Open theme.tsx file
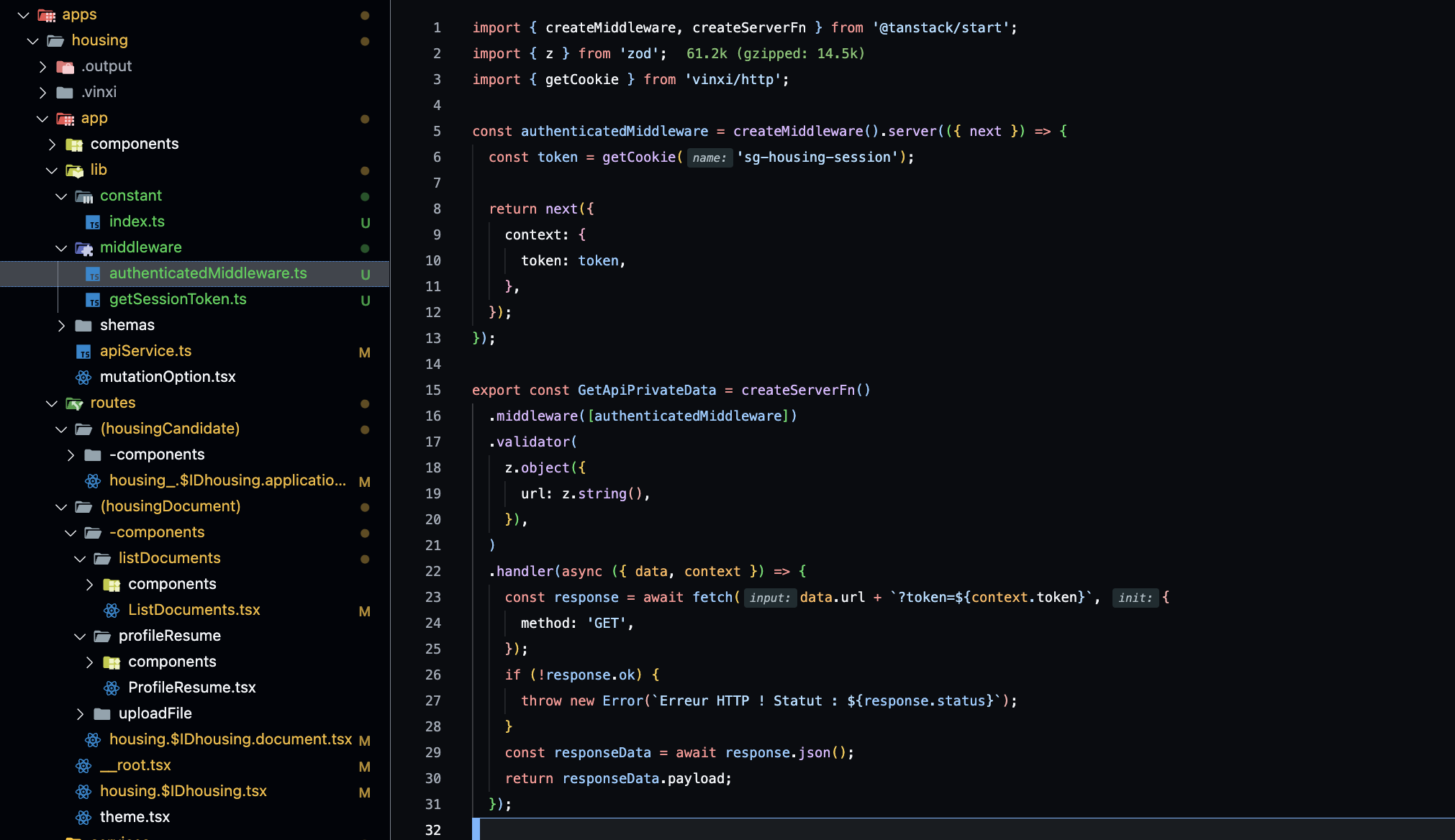The width and height of the screenshot is (1455, 840). tap(135, 817)
